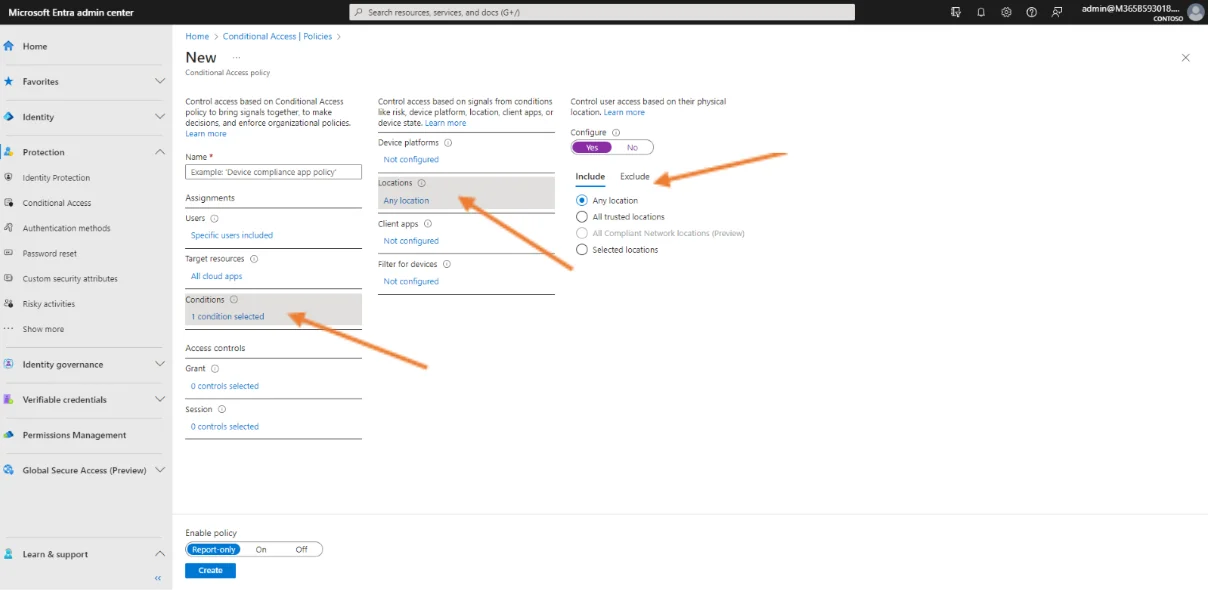
Task: Open the feedback icon in header
Action: tap(1057, 12)
